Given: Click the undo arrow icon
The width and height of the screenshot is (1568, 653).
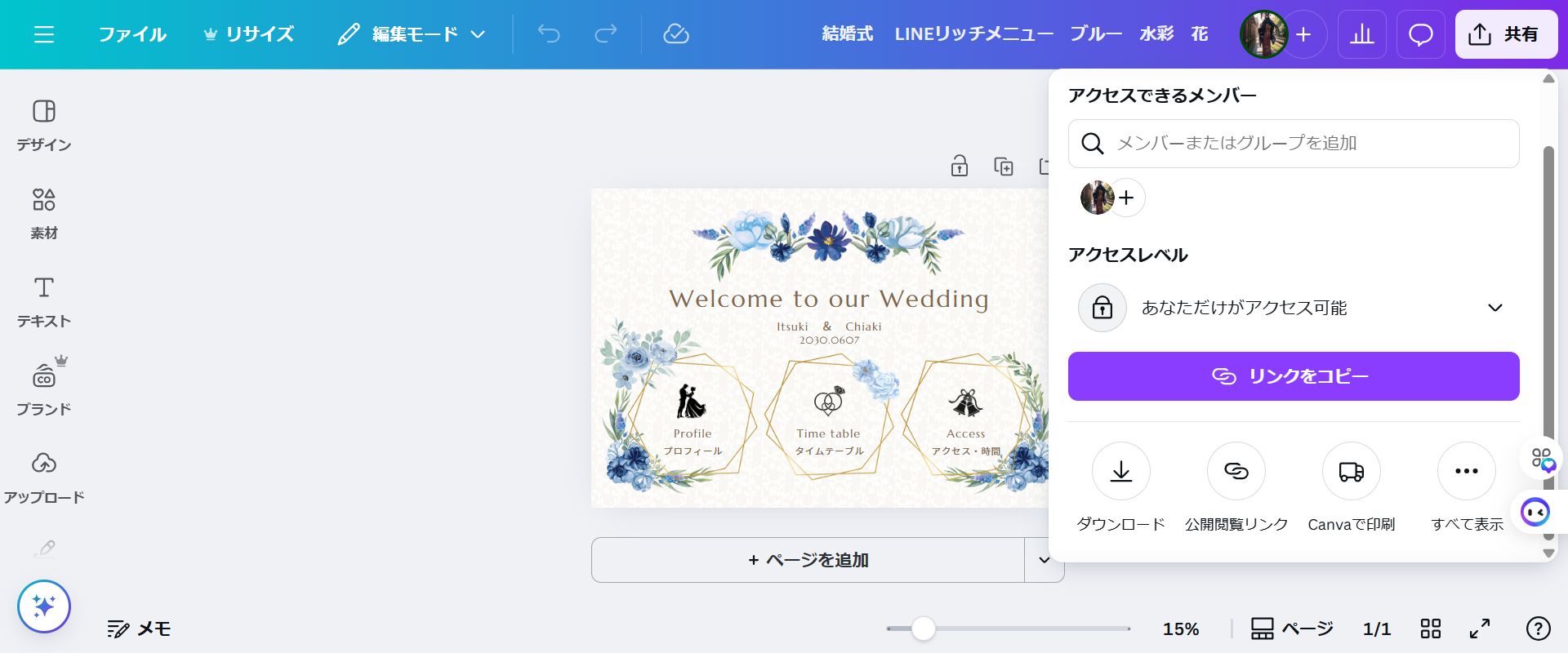Looking at the screenshot, I should 549,34.
